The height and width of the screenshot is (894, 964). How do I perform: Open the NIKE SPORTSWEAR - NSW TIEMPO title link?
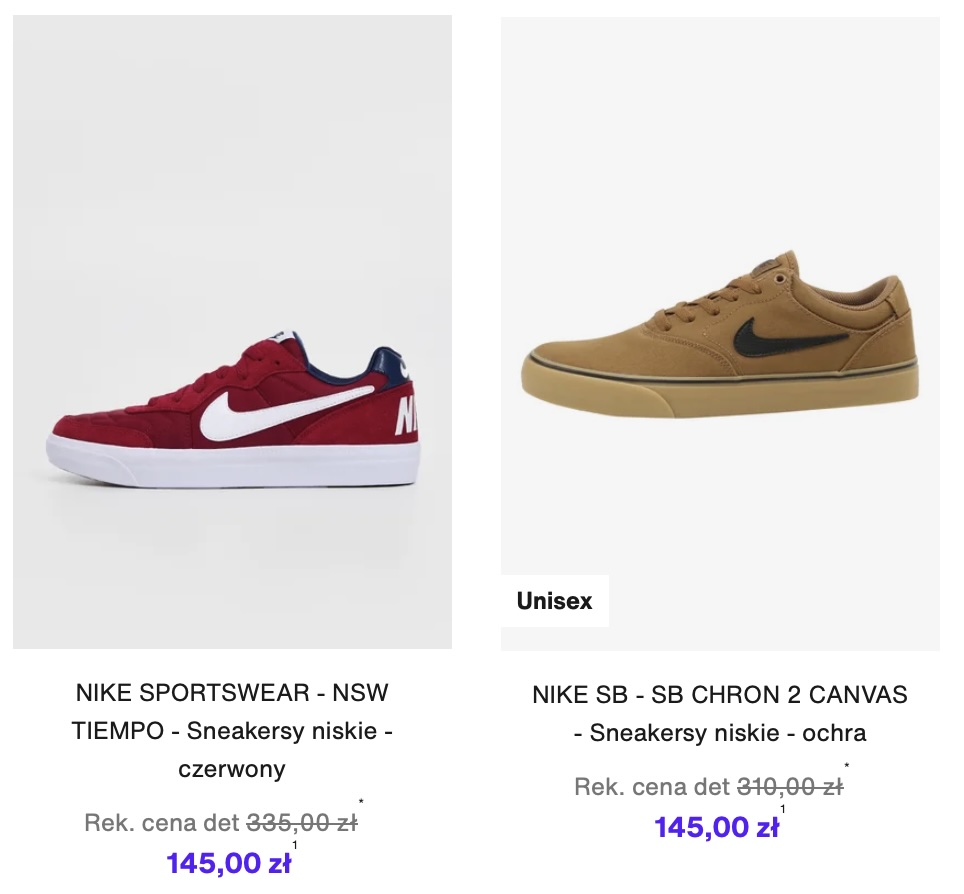[232, 692]
